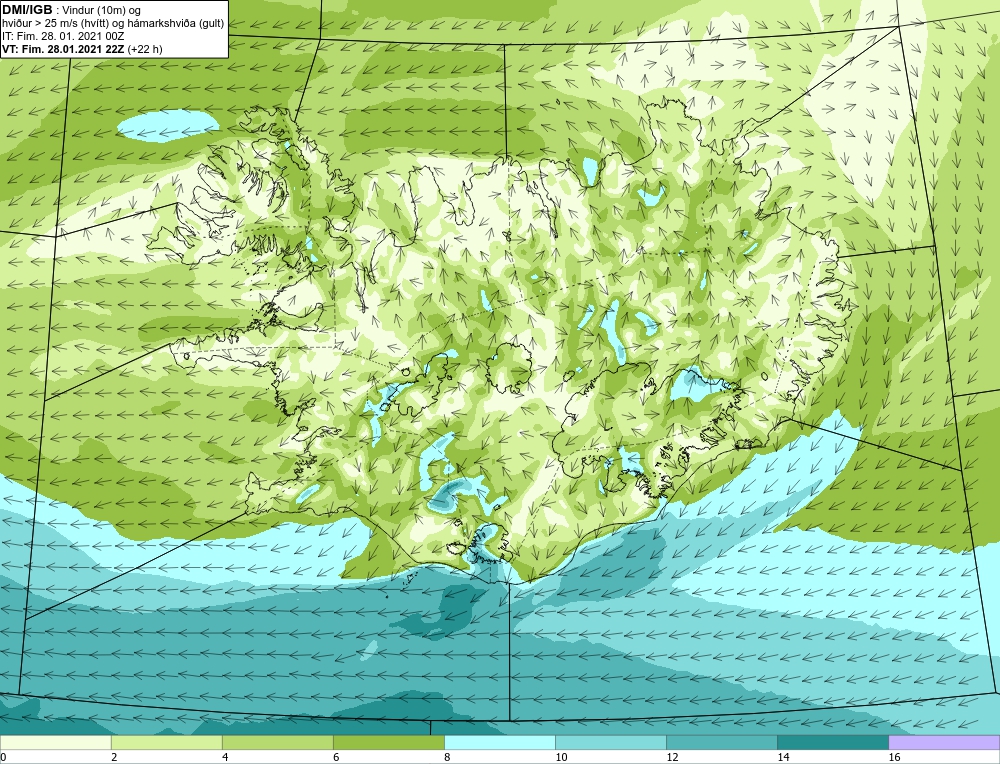1000x764 pixels.
Task: Click the legend value '2'
Action: [x=114, y=757]
